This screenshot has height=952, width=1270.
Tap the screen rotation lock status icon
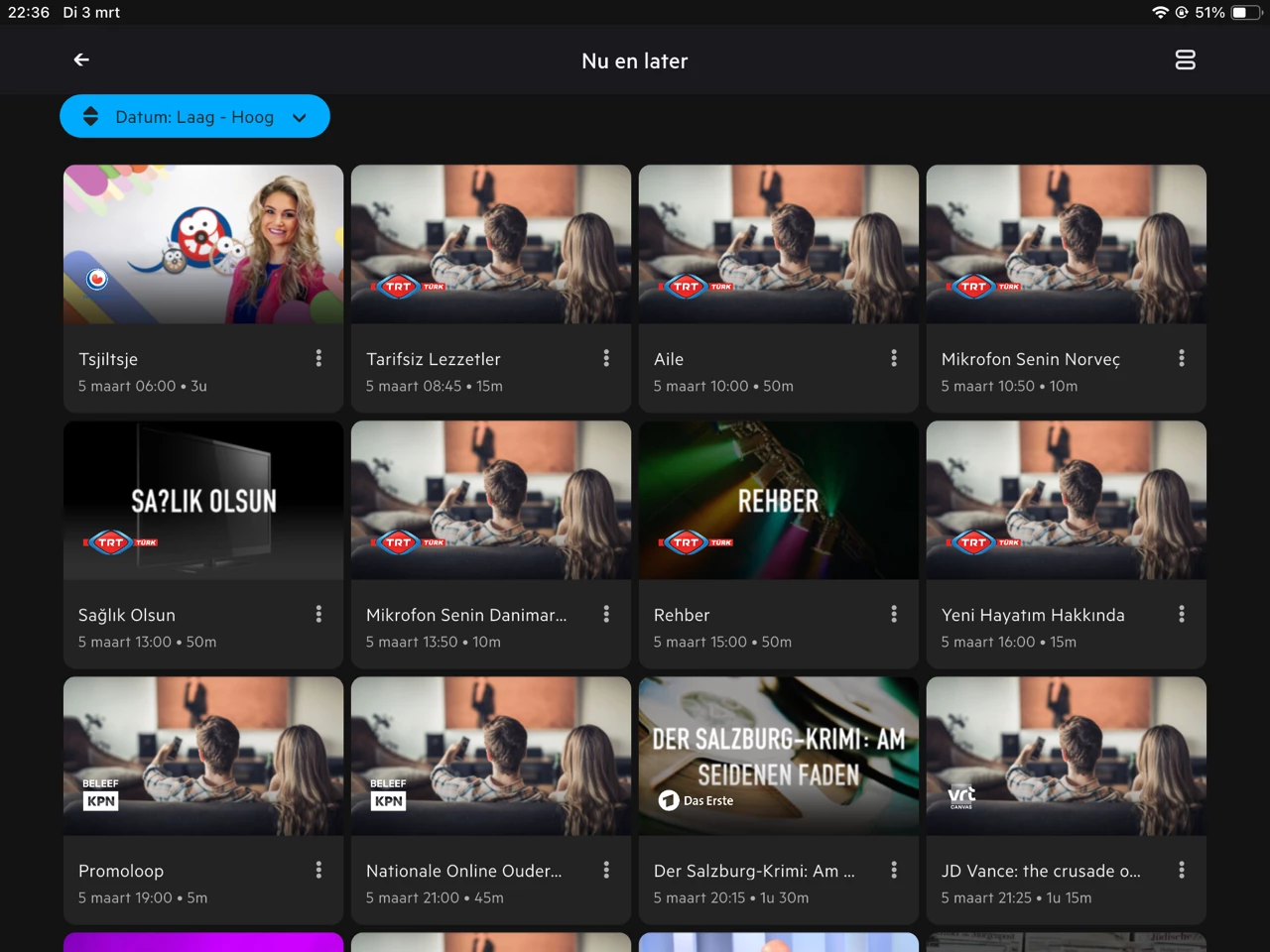tap(1182, 12)
